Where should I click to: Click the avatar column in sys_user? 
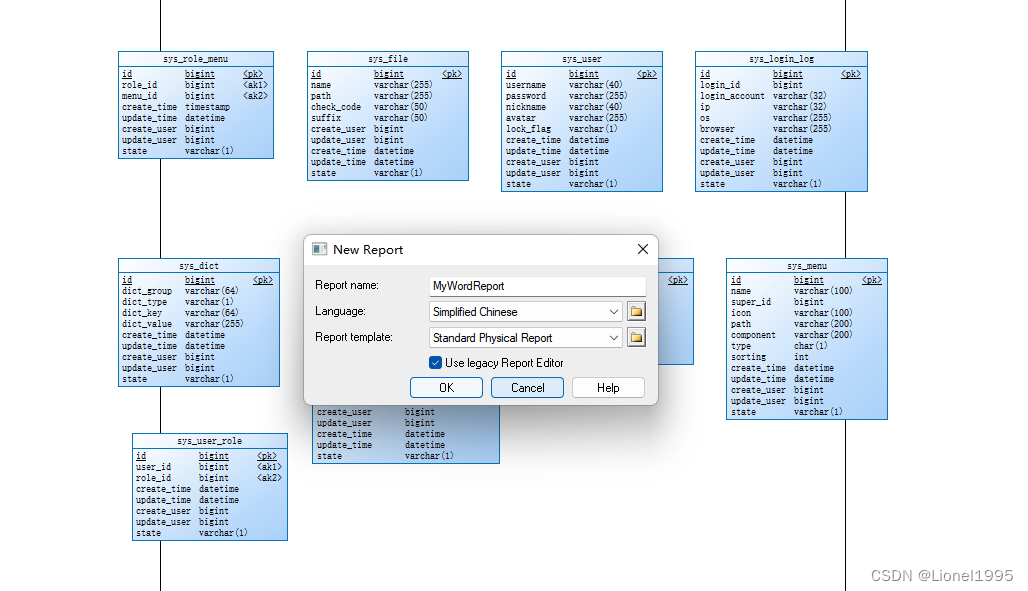pos(521,118)
